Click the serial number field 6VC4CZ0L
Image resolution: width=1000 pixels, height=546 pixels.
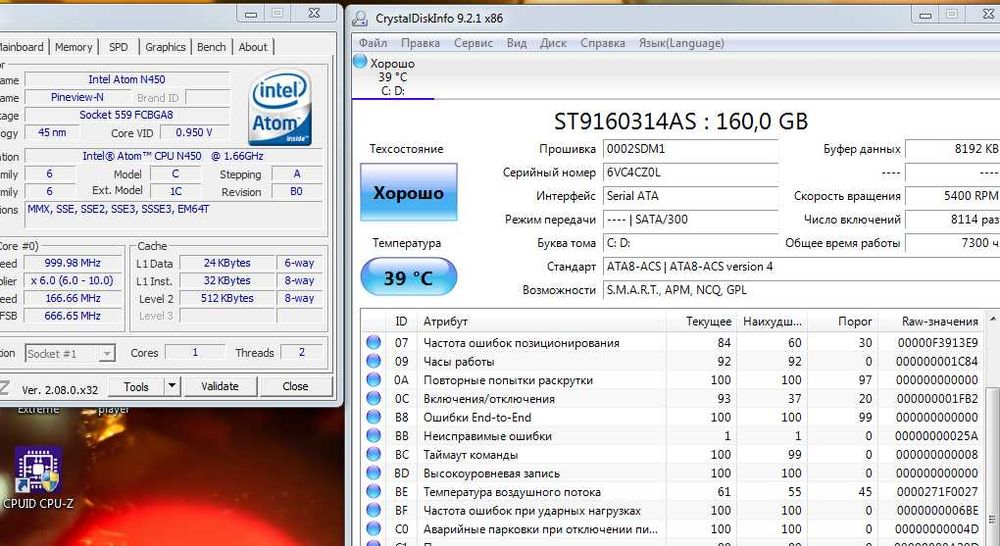(x=691, y=172)
